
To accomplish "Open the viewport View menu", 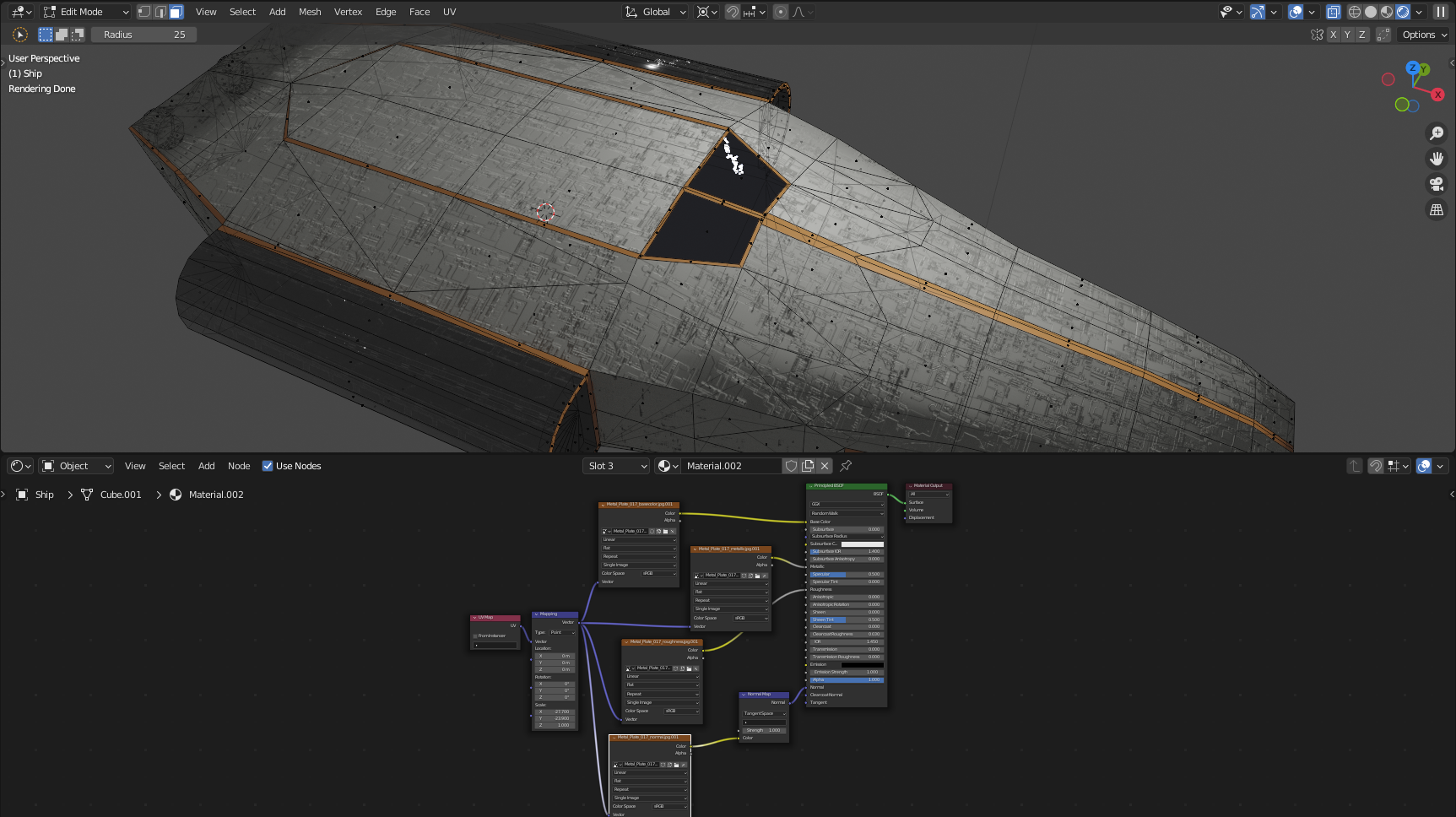I will tap(206, 12).
